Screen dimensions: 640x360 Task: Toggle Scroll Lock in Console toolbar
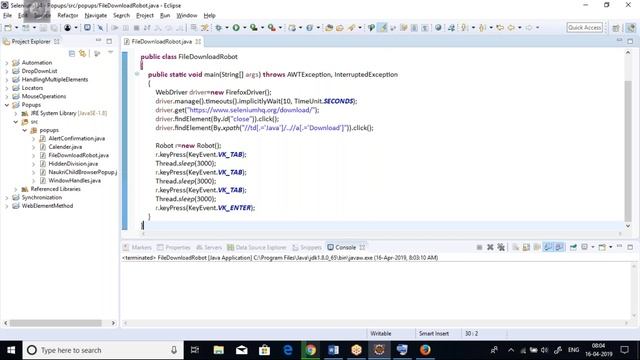pos(526,247)
